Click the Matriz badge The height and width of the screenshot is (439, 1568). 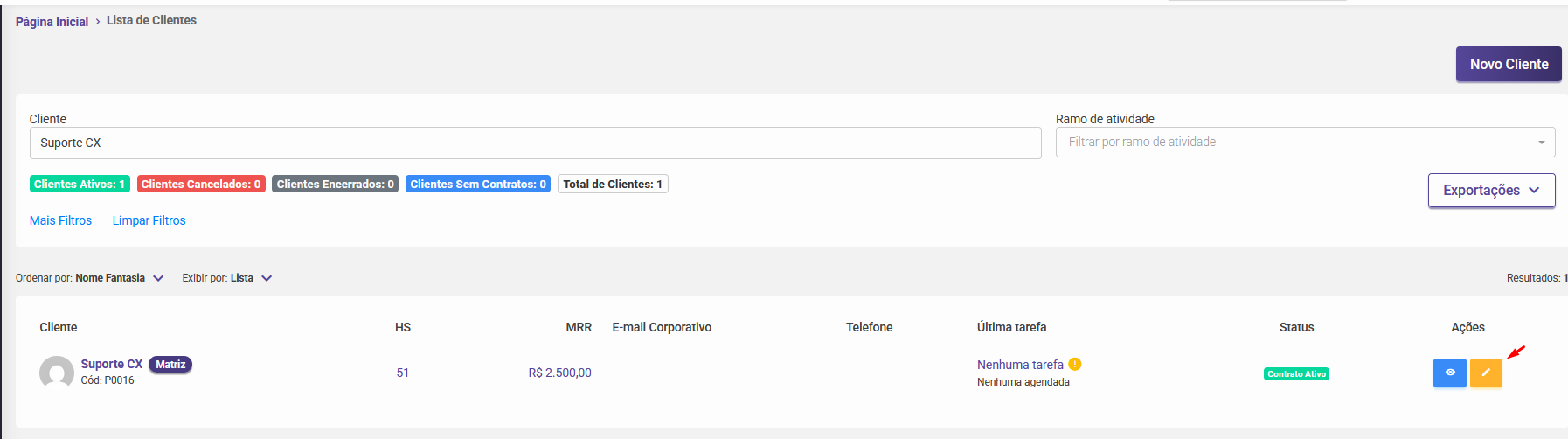coord(170,365)
